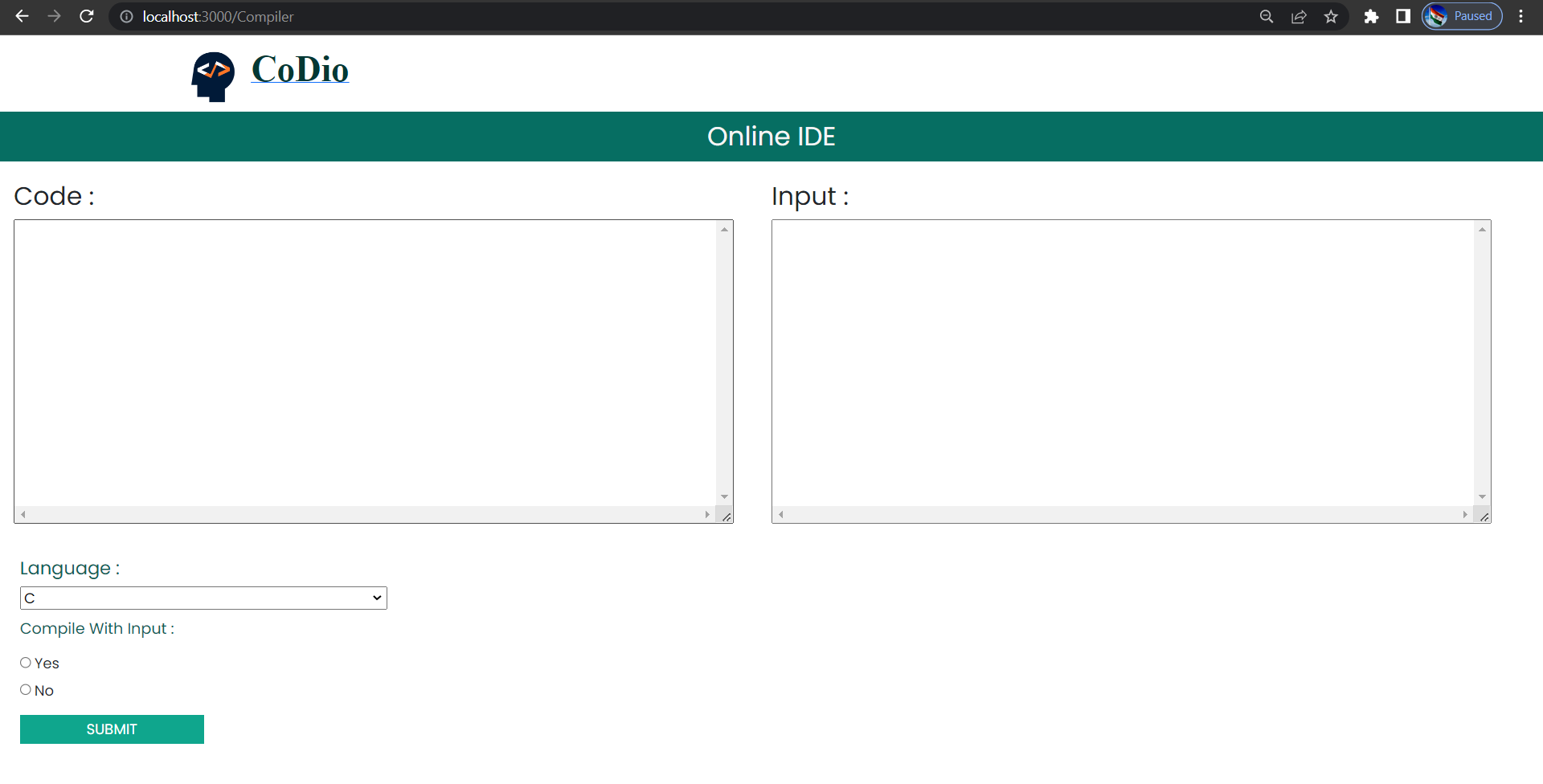Open the Chrome three-dot menu
The width and height of the screenshot is (1543, 784).
point(1520,16)
